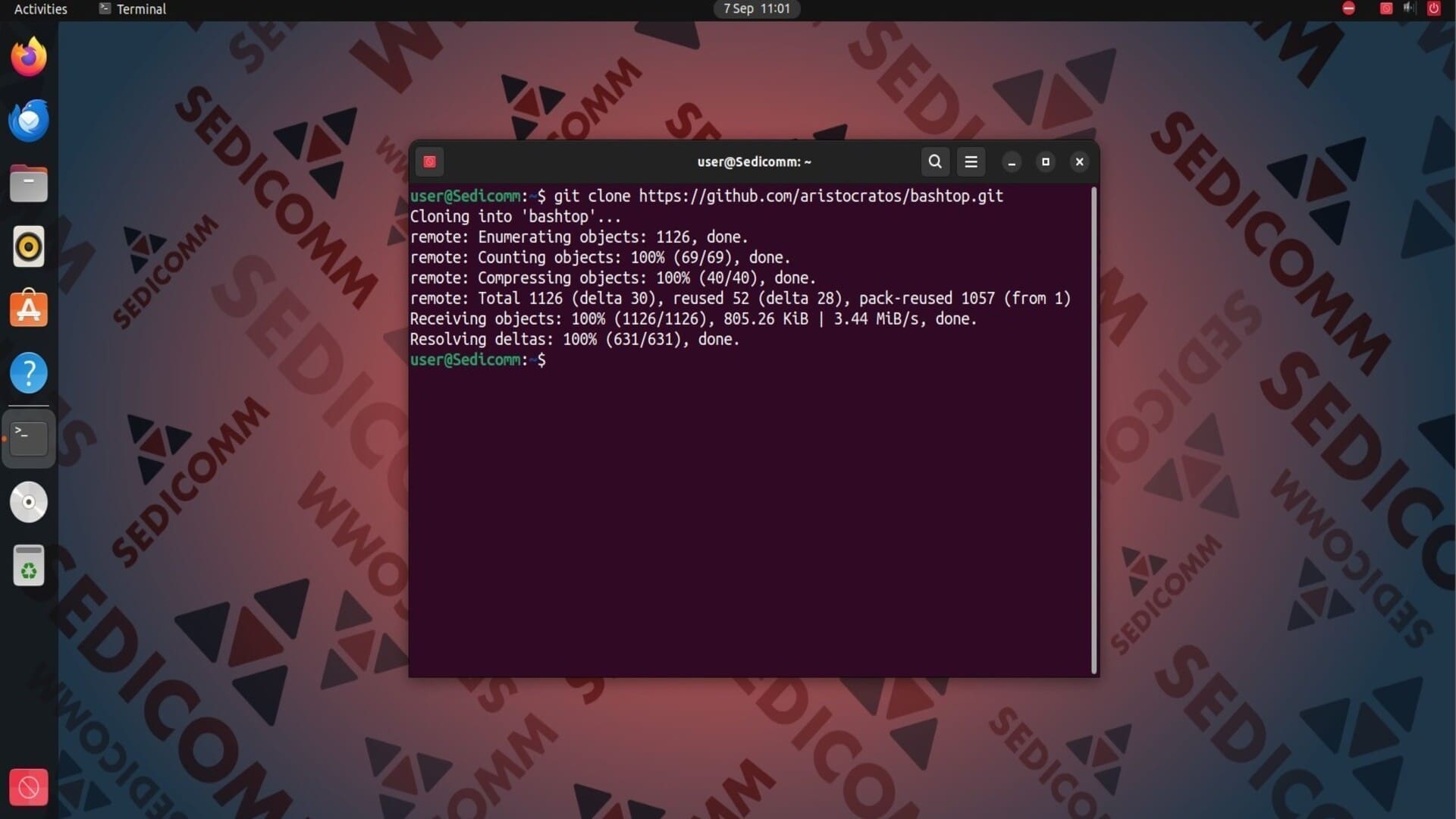Screen dimensions: 1456x819
Task: Open the Trash icon in dock
Action: (x=29, y=566)
